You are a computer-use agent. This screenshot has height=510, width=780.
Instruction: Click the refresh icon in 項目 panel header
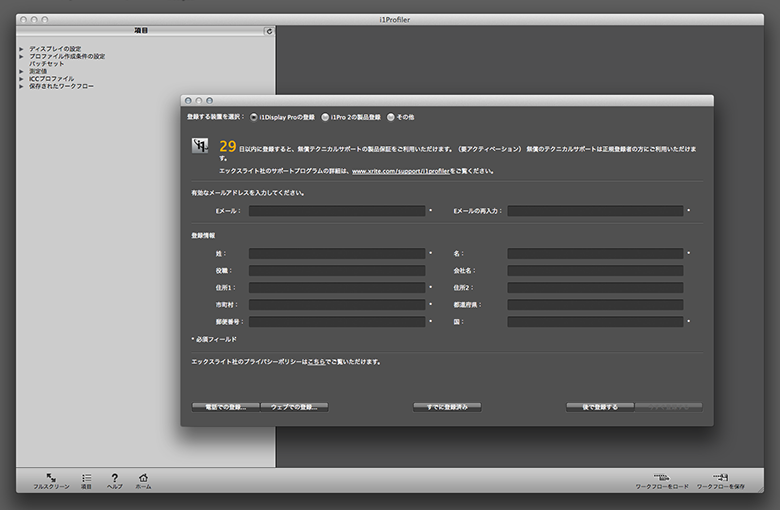[268, 31]
